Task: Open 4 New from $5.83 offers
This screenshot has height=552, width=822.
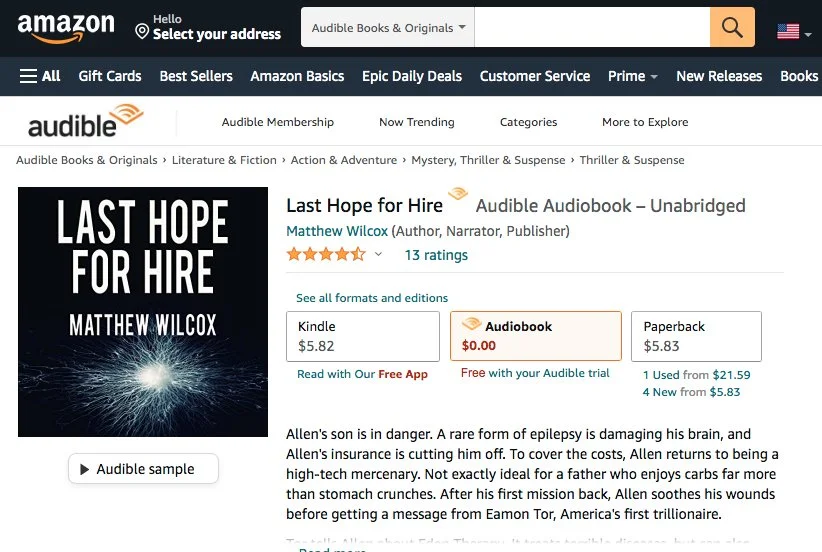Action: click(x=691, y=392)
